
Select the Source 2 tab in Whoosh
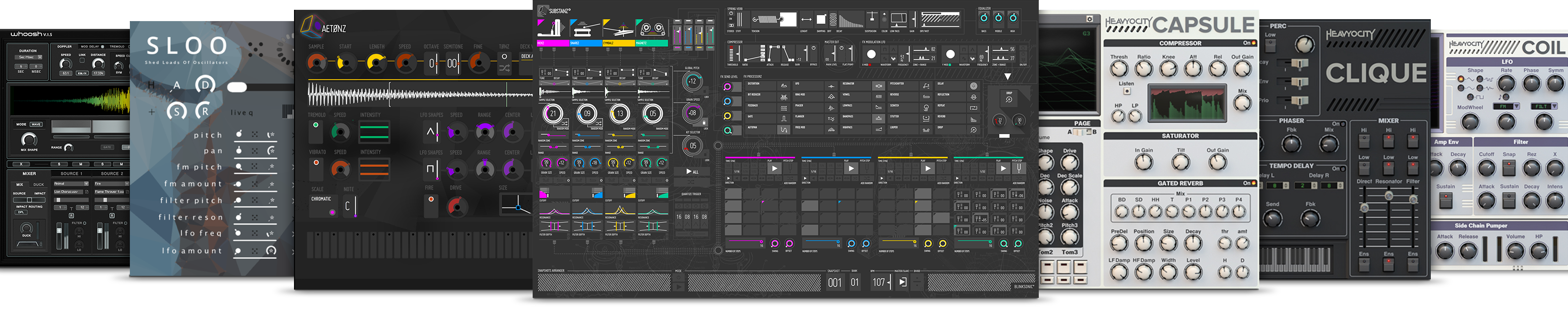click(112, 173)
